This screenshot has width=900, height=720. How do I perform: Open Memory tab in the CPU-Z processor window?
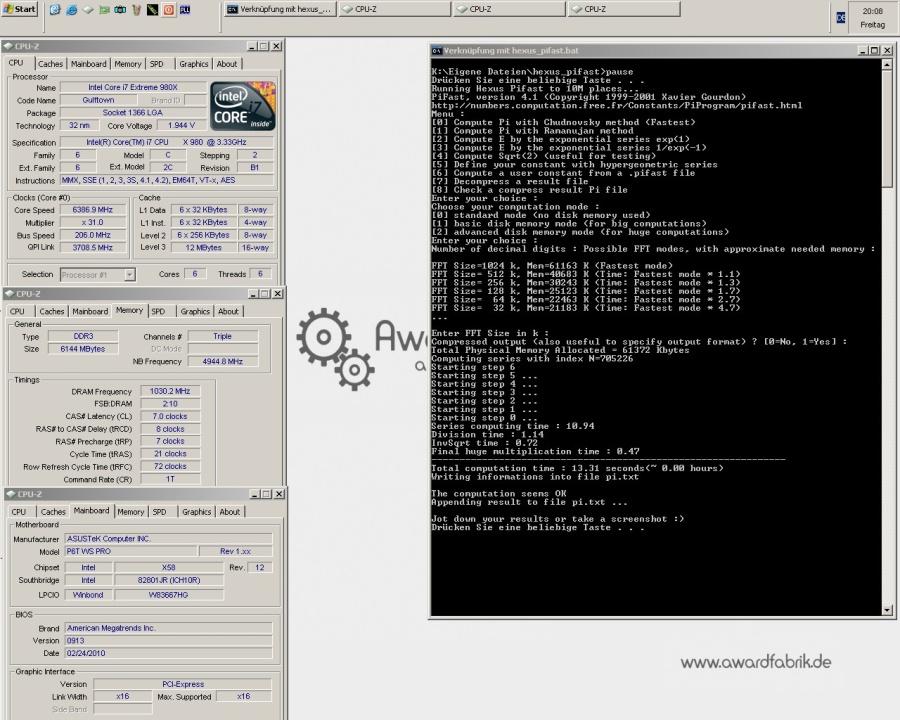pos(127,64)
